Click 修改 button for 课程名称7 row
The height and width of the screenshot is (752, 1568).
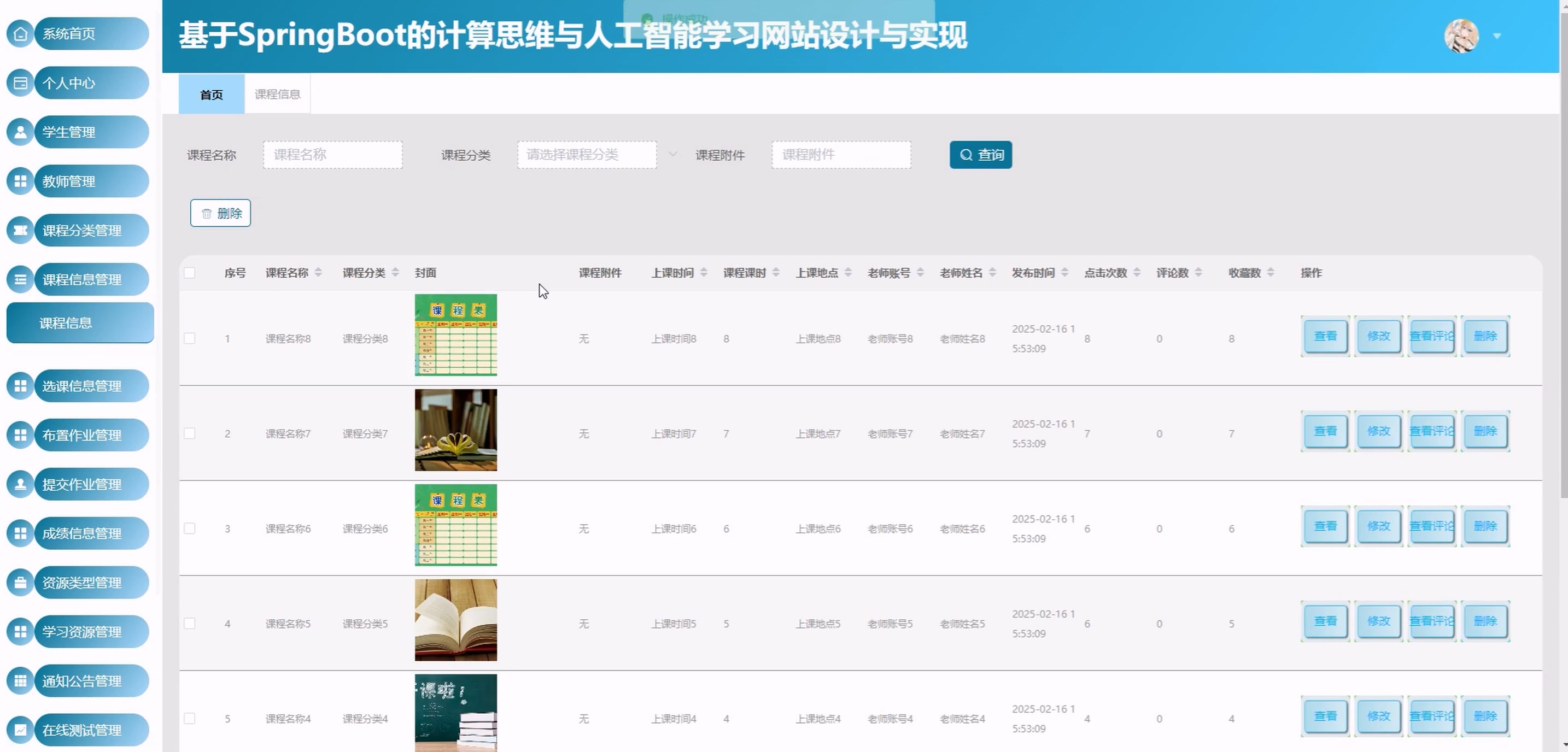coord(1378,431)
